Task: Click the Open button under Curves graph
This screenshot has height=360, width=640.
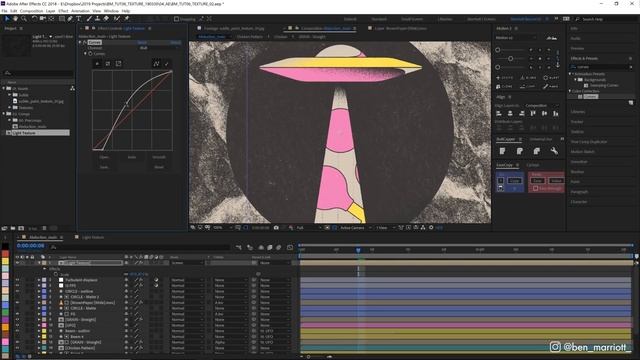Action: 104,157
